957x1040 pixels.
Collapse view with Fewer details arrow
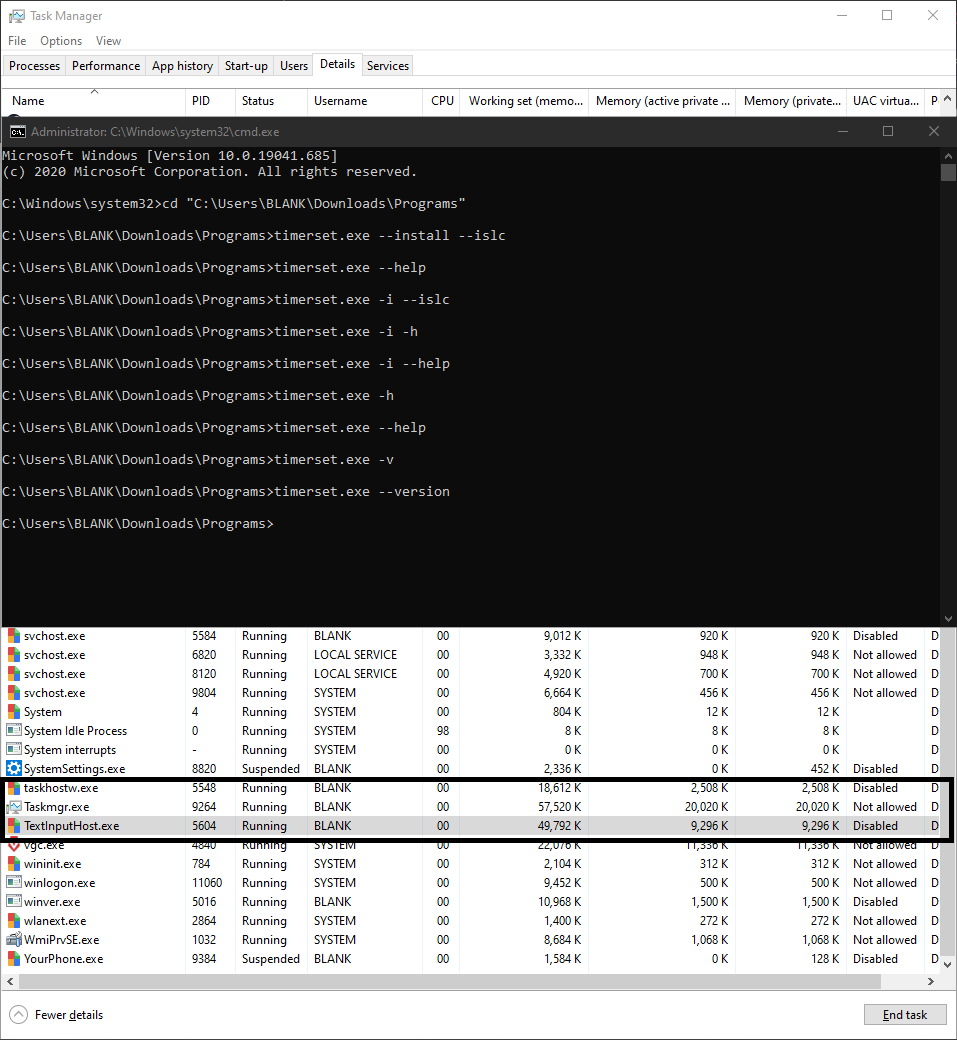click(19, 1015)
